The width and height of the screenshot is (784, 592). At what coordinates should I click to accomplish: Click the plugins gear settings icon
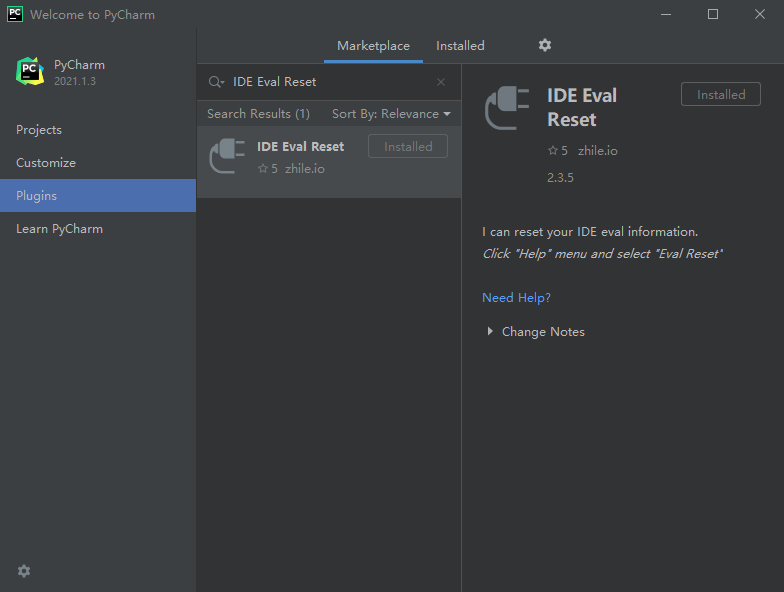(x=545, y=45)
